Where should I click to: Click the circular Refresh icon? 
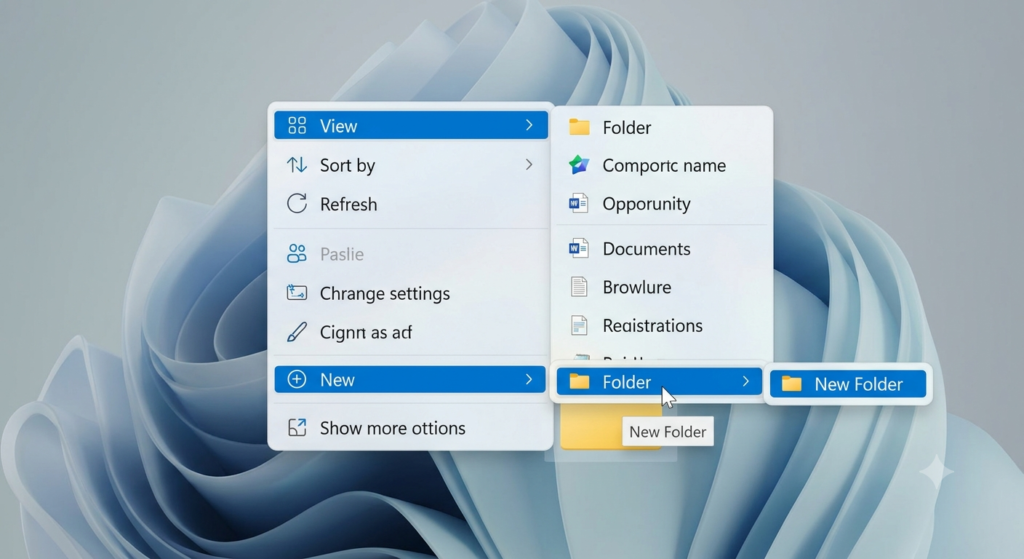pos(297,203)
